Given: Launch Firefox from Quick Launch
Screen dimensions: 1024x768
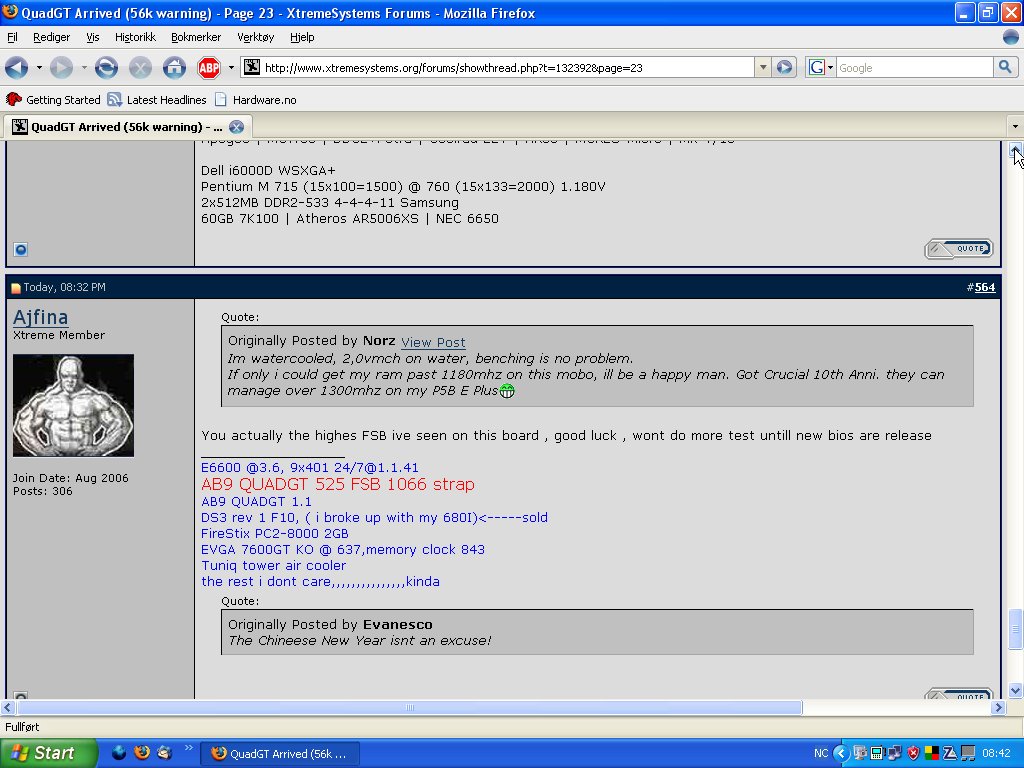Looking at the screenshot, I should click(141, 753).
